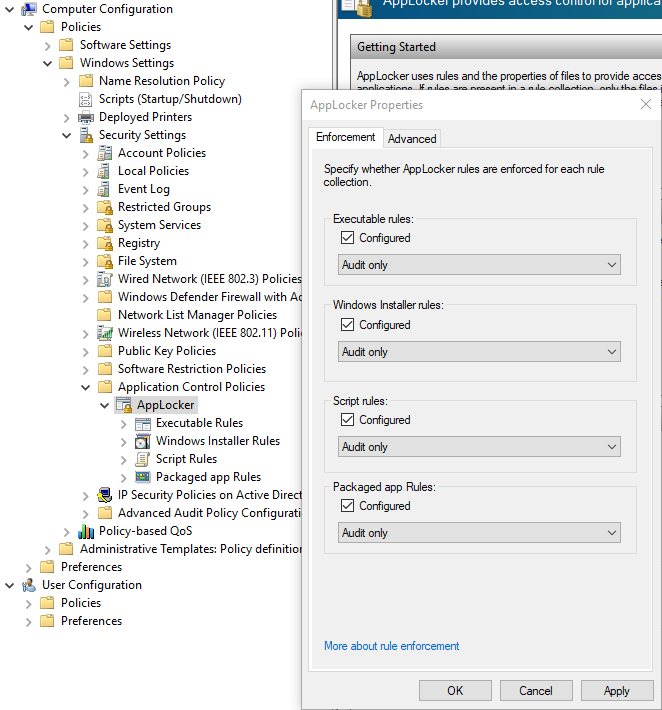This screenshot has width=662, height=710.
Task: Select Windows Defender Firewall tree item
Action: point(210,297)
